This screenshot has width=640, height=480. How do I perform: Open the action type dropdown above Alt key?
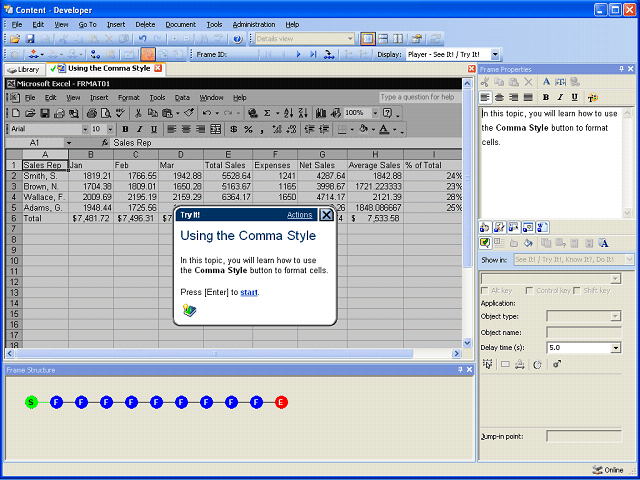pos(615,279)
